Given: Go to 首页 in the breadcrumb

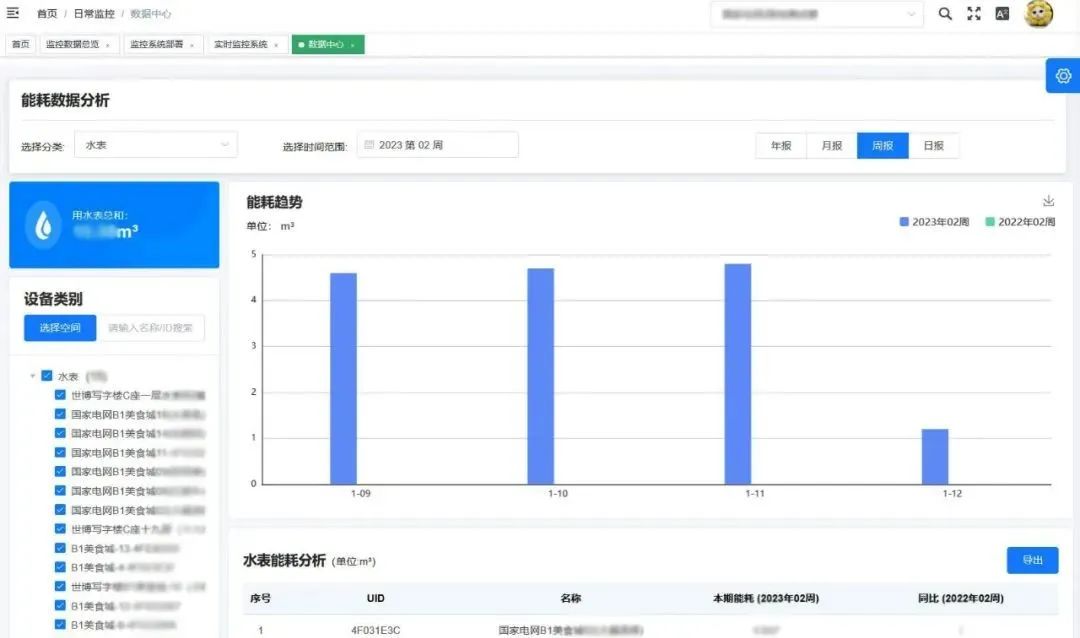Looking at the screenshot, I should 47,14.
